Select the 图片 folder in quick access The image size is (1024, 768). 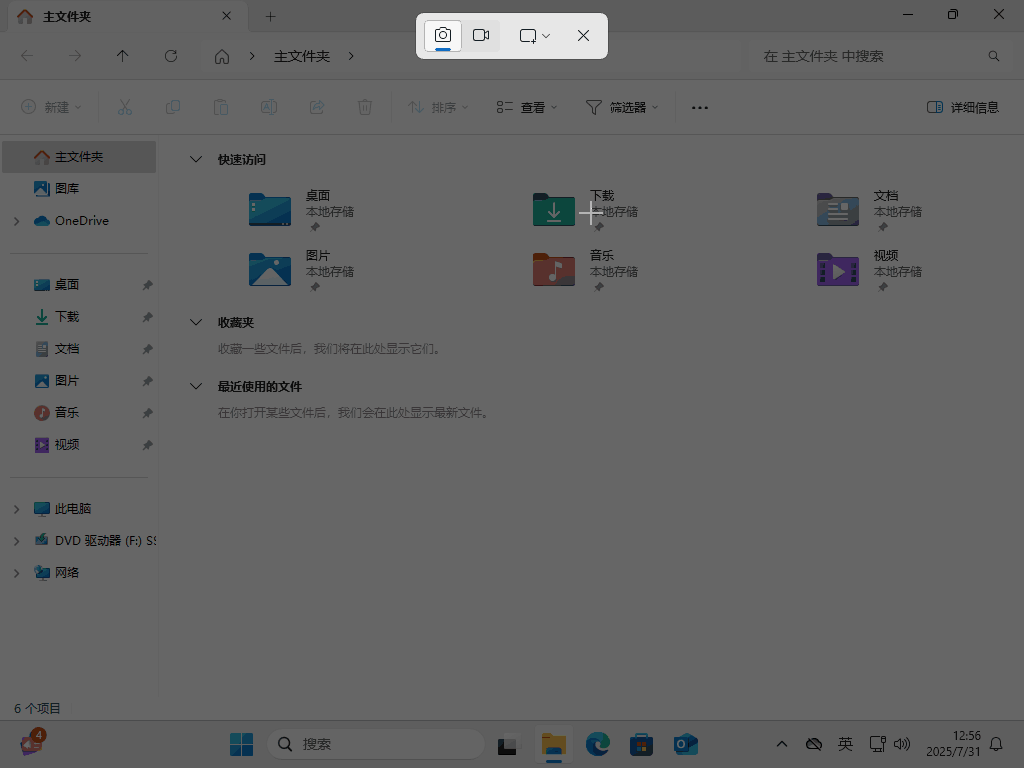(302, 270)
